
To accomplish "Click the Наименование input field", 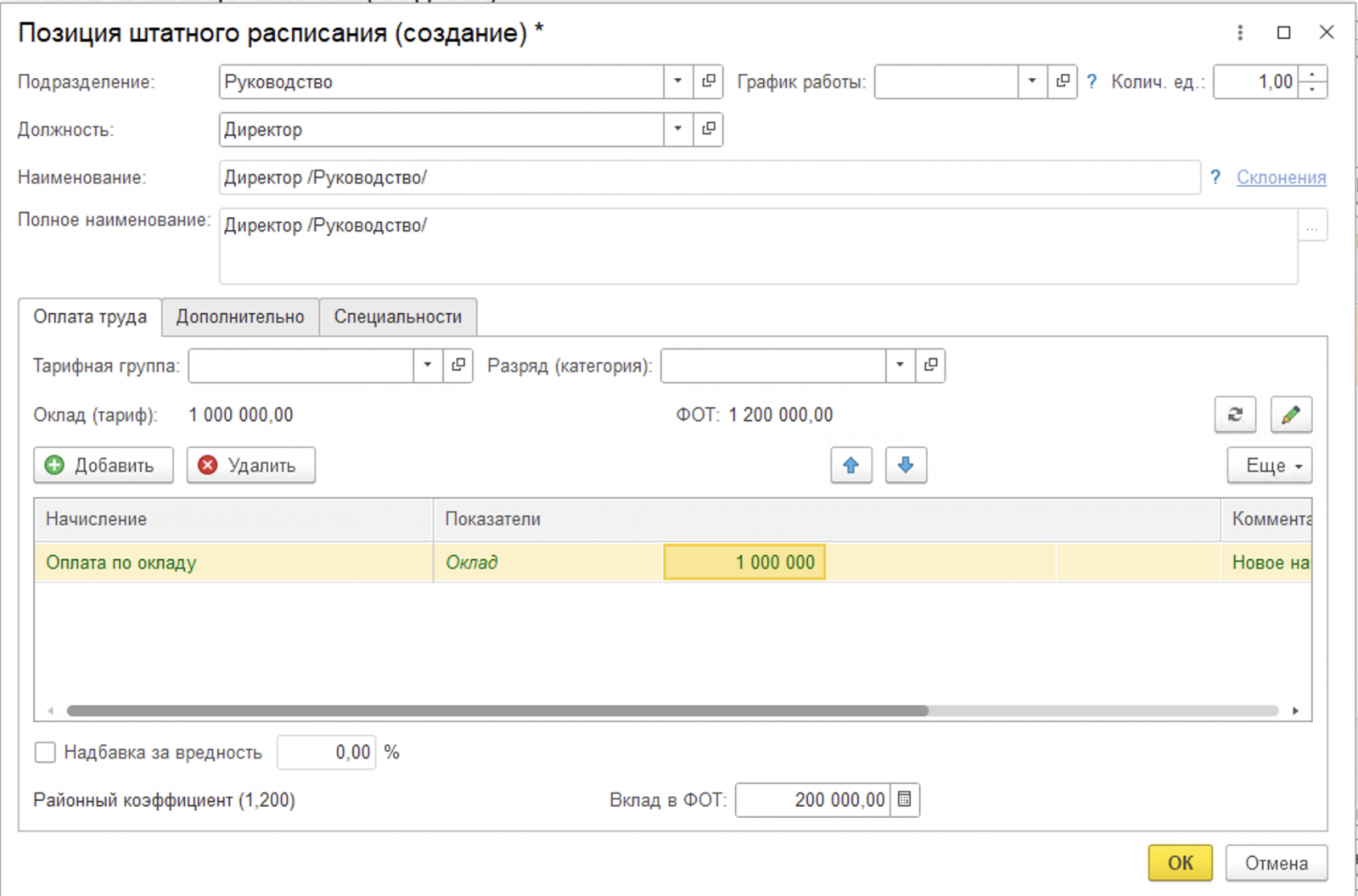I will coord(710,177).
